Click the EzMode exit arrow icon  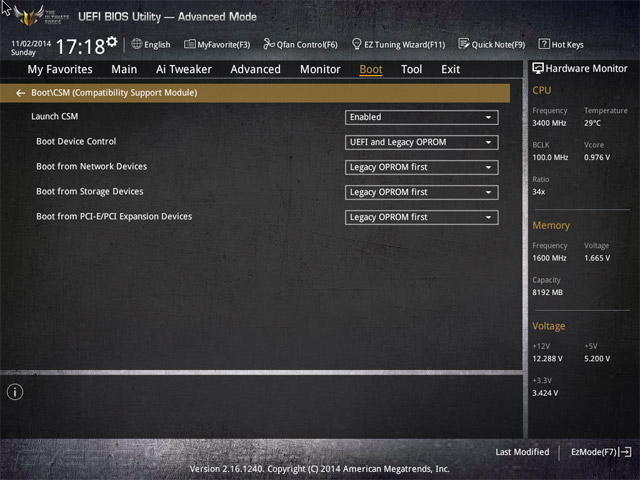tap(625, 452)
